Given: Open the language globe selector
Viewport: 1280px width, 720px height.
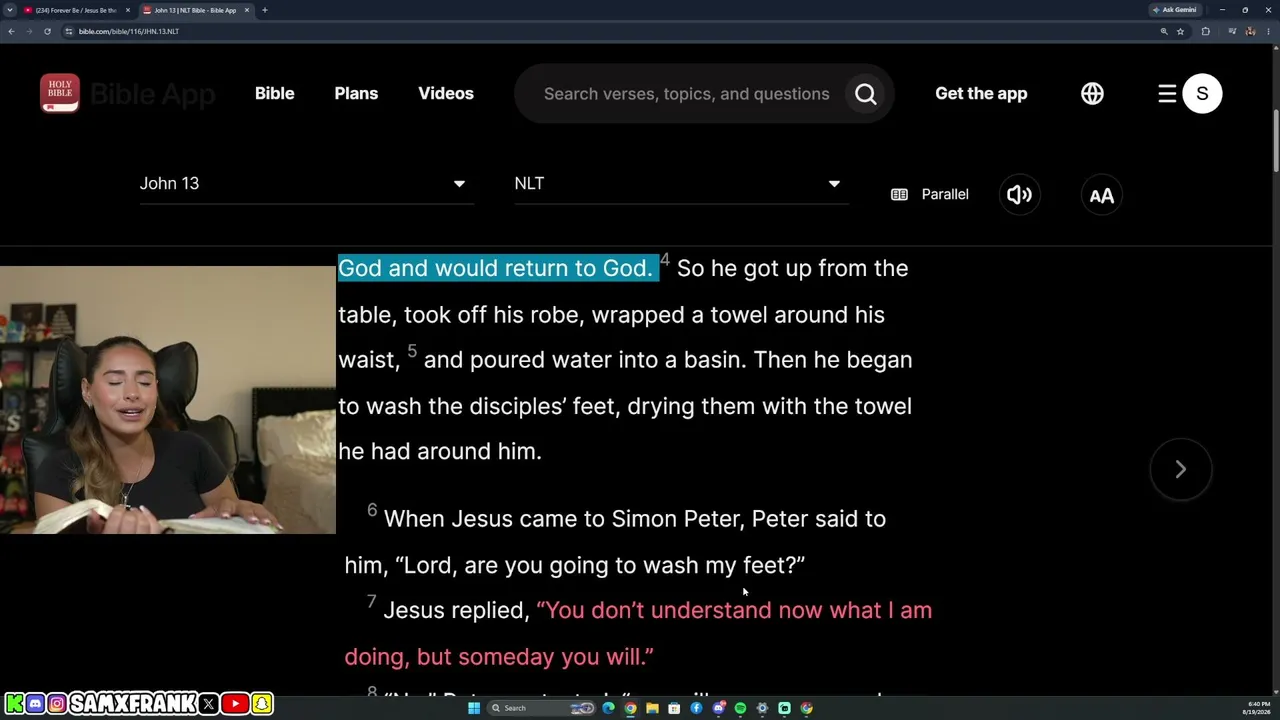Looking at the screenshot, I should click(1092, 93).
